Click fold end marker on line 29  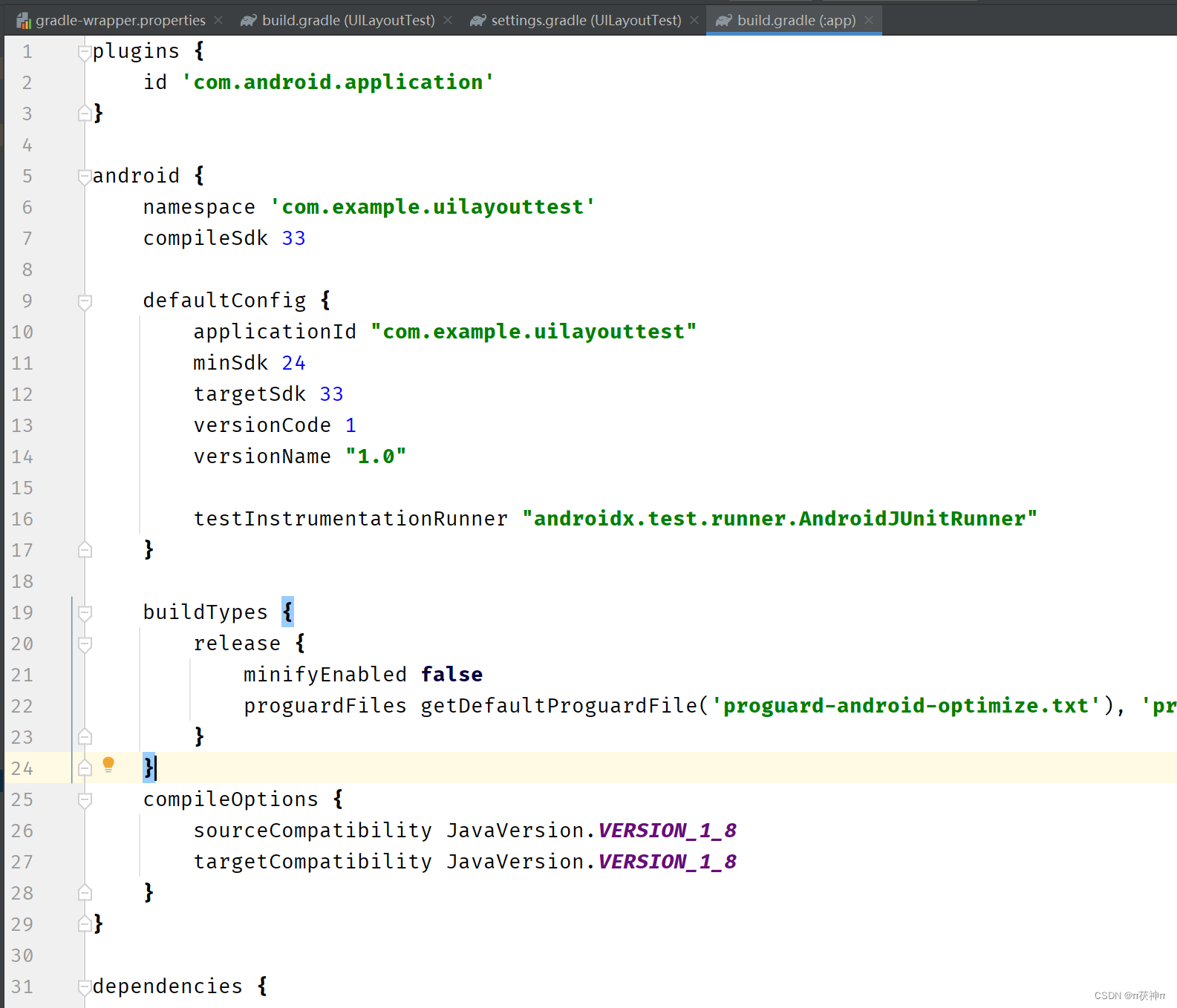(x=85, y=924)
